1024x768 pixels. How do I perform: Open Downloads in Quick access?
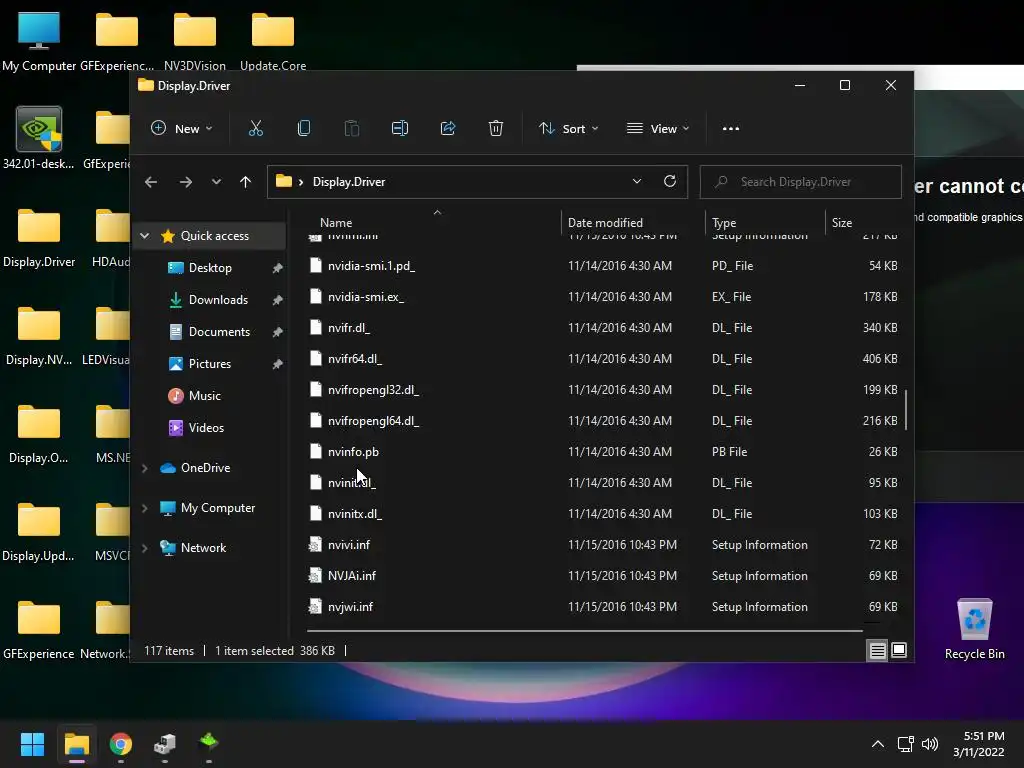(x=218, y=300)
